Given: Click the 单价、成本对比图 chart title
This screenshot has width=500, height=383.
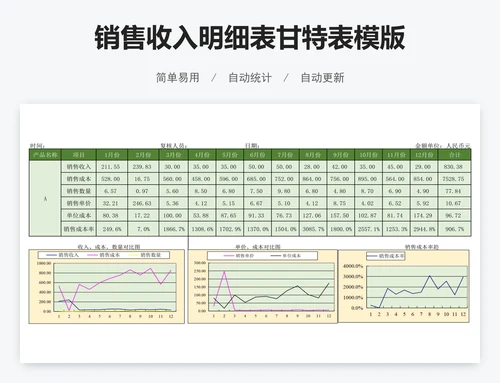Looking at the screenshot, I should pyautogui.click(x=258, y=247).
